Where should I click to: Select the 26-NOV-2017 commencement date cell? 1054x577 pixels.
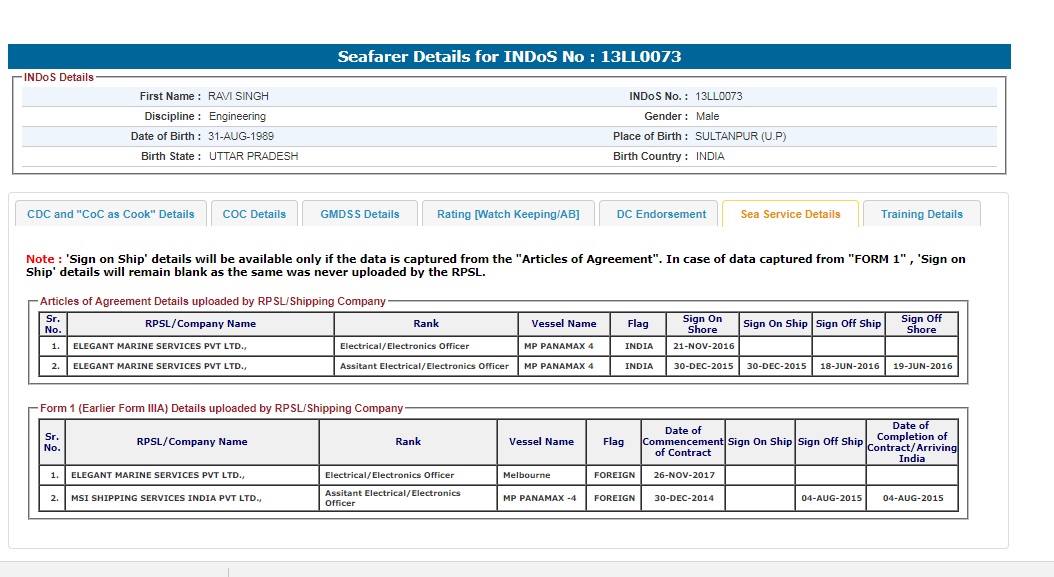tap(683, 475)
